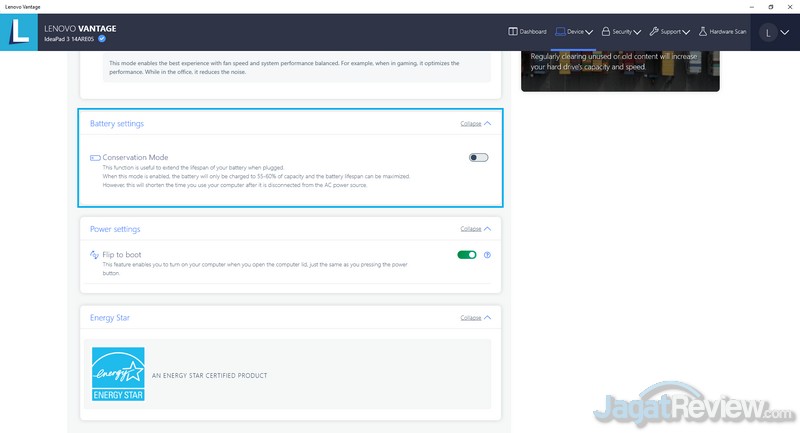
Task: Click the Dashboard icon in the navigation bar
Action: tap(513, 32)
